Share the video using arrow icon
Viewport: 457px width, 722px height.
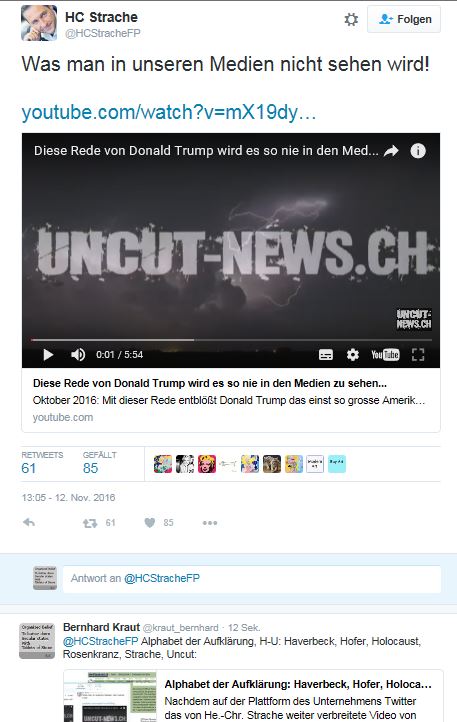click(x=391, y=151)
